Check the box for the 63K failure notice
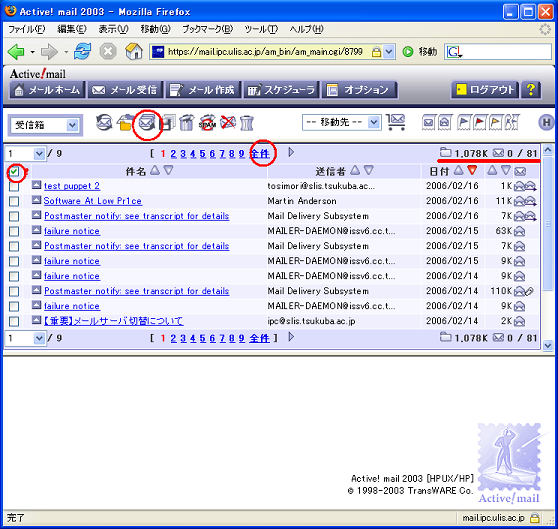Image resolution: width=558 pixels, height=529 pixels. coord(14,232)
